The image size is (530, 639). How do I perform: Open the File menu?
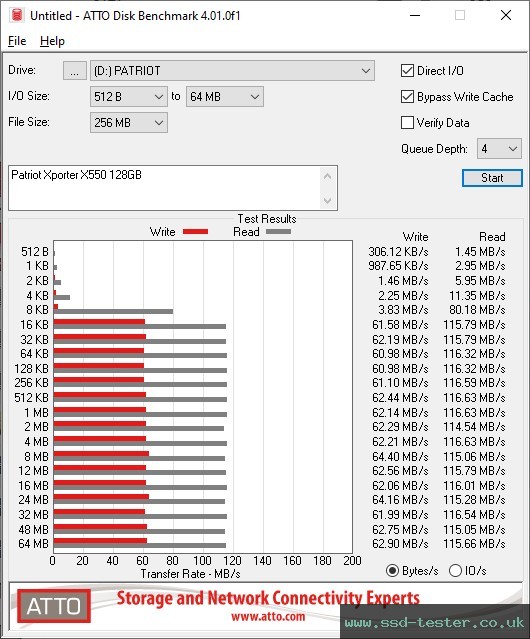(x=17, y=41)
